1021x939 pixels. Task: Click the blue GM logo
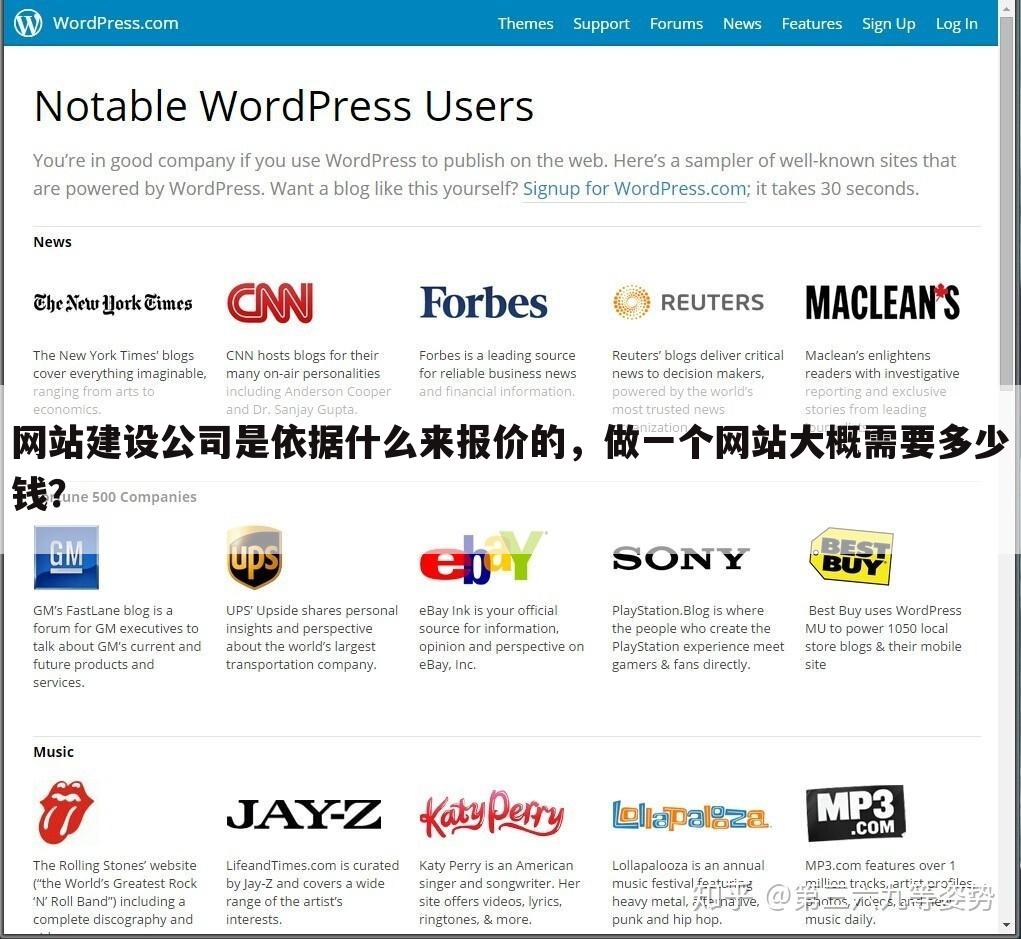point(66,557)
